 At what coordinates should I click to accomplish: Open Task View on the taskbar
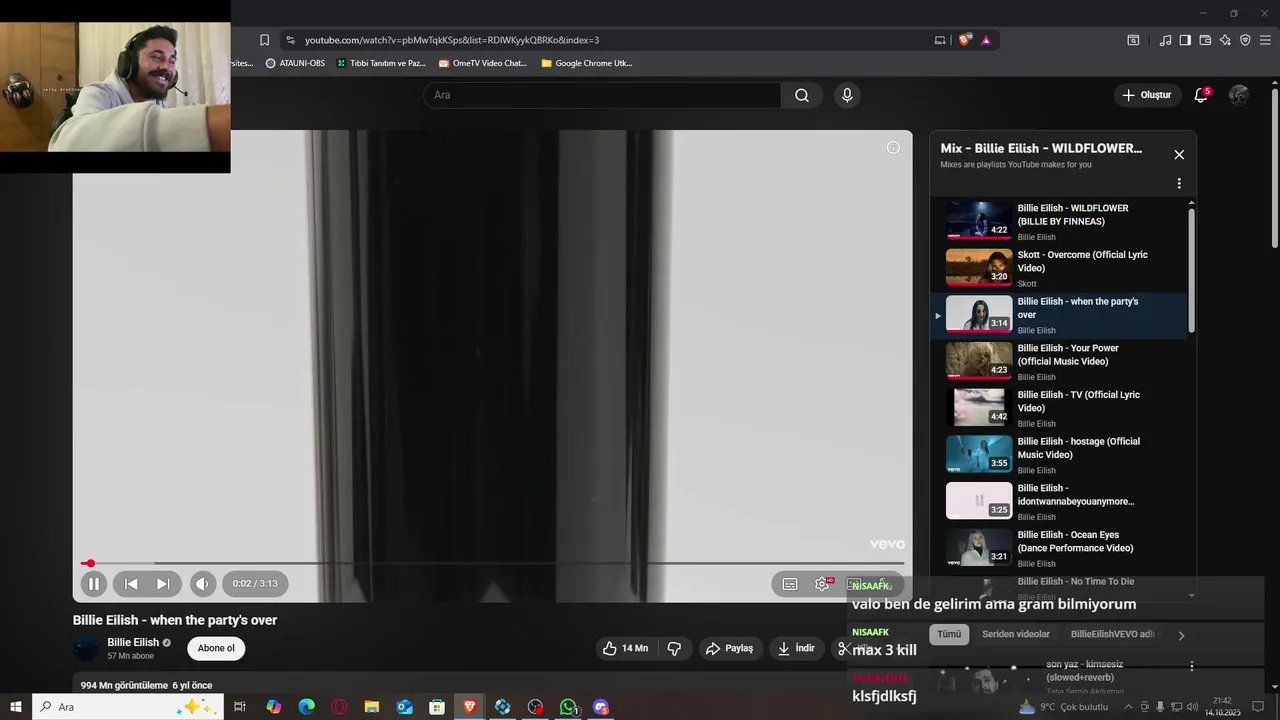(x=240, y=707)
